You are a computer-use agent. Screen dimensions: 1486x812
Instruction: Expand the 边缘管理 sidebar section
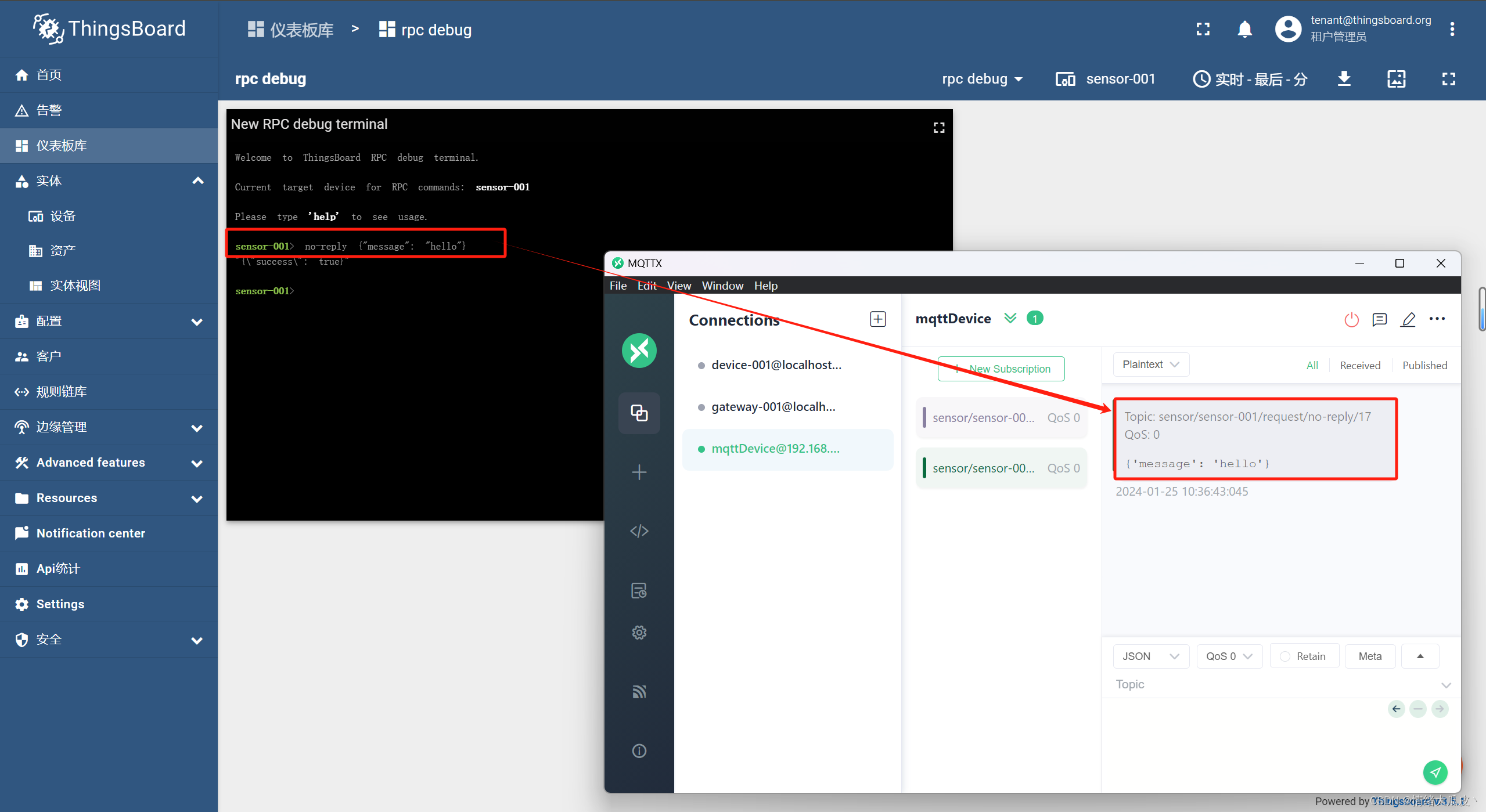pyautogui.click(x=197, y=428)
